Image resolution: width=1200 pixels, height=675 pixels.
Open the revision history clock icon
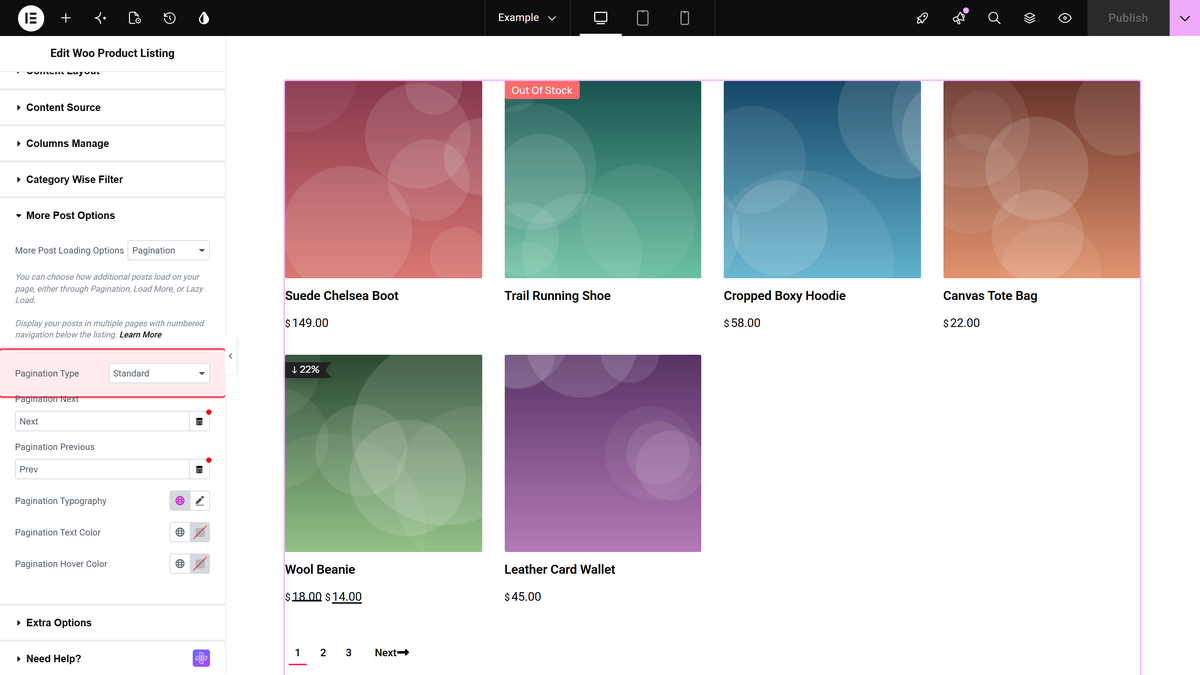[170, 18]
